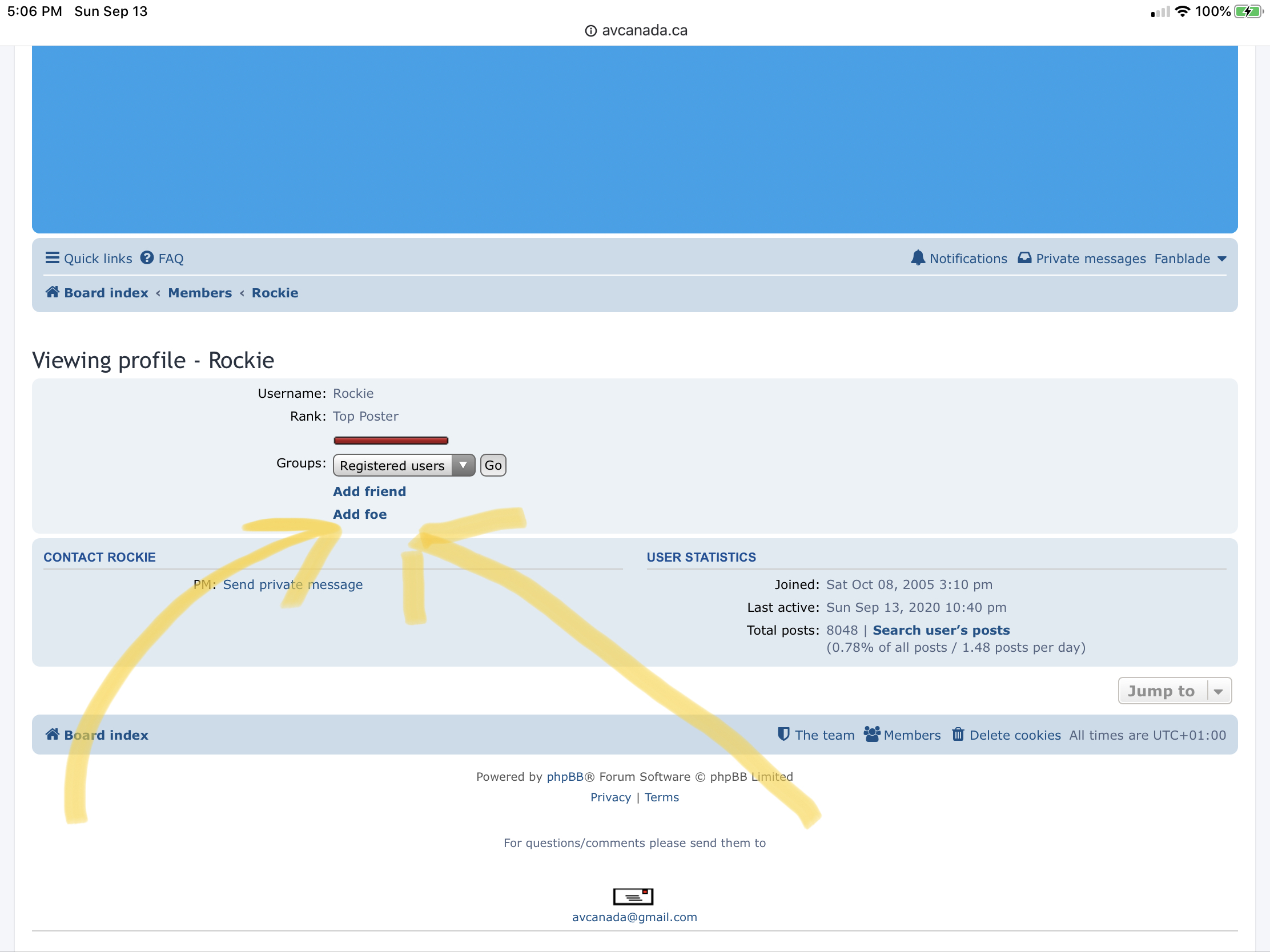Open the Quick links hamburger menu icon

[x=52, y=257]
